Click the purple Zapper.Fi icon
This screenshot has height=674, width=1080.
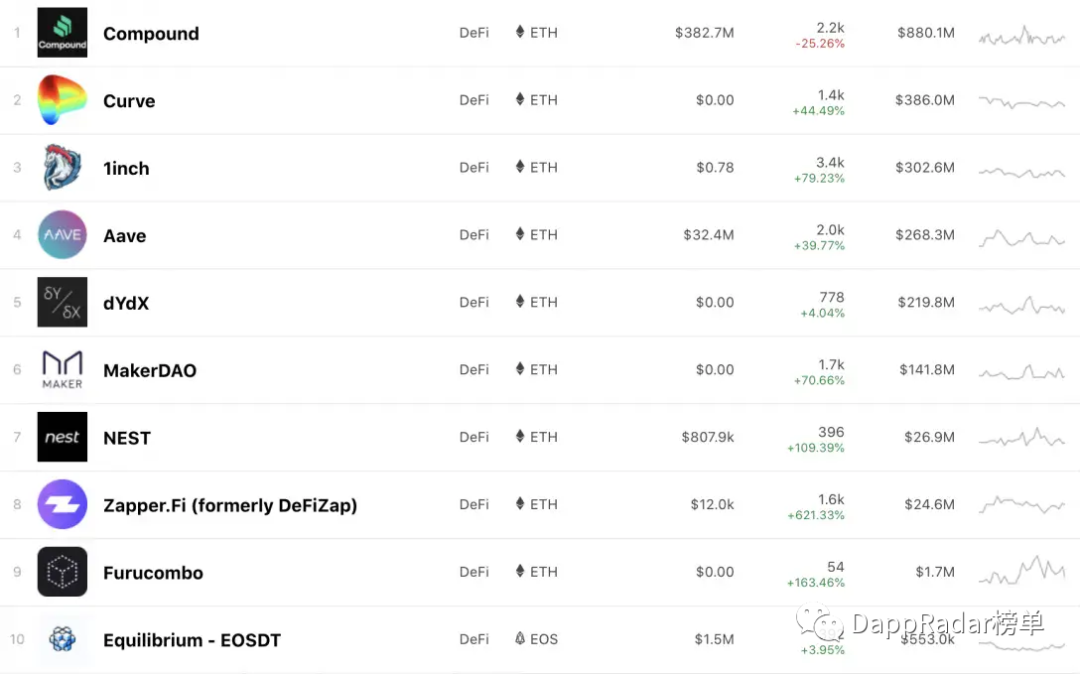(62, 504)
